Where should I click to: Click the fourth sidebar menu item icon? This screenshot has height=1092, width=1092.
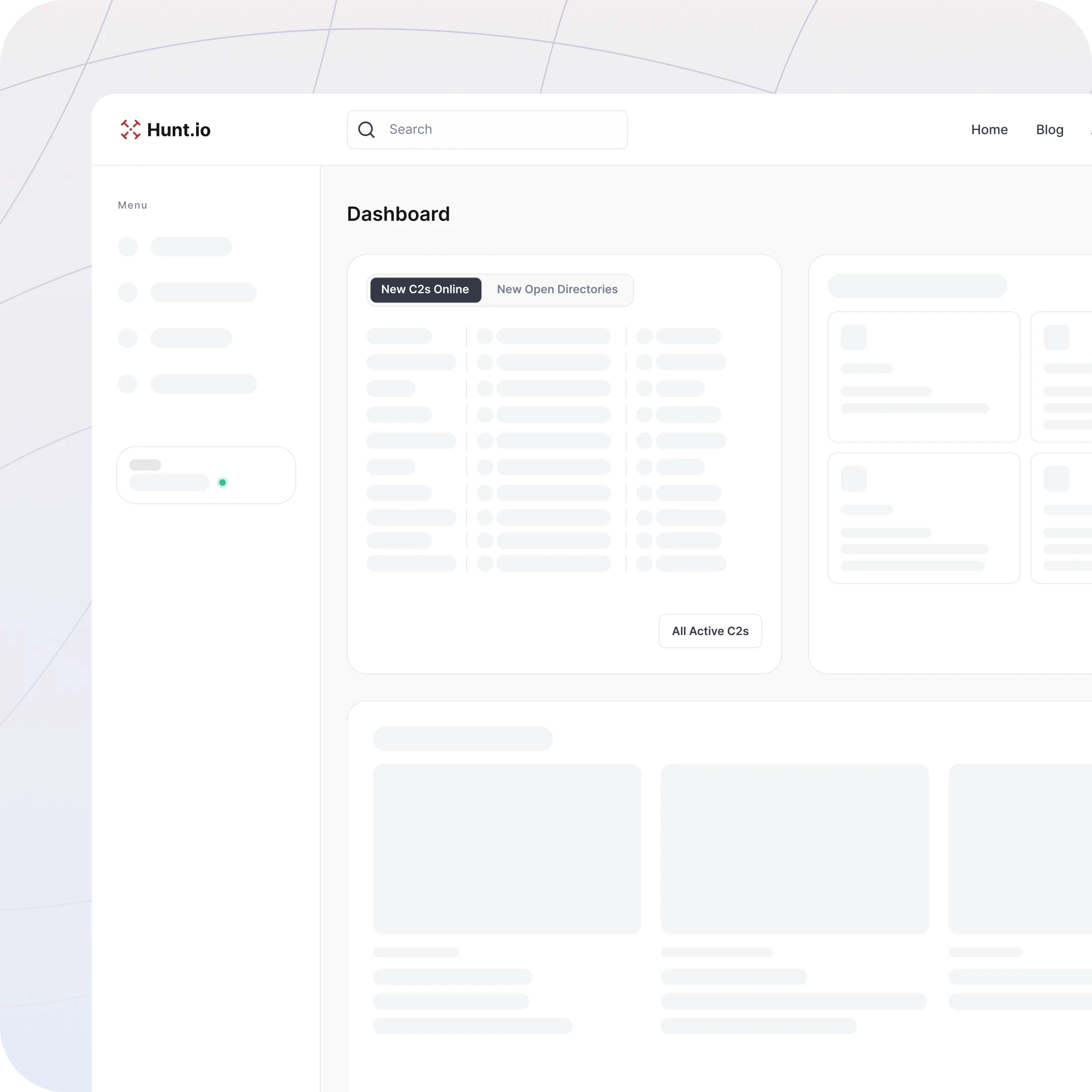127,383
